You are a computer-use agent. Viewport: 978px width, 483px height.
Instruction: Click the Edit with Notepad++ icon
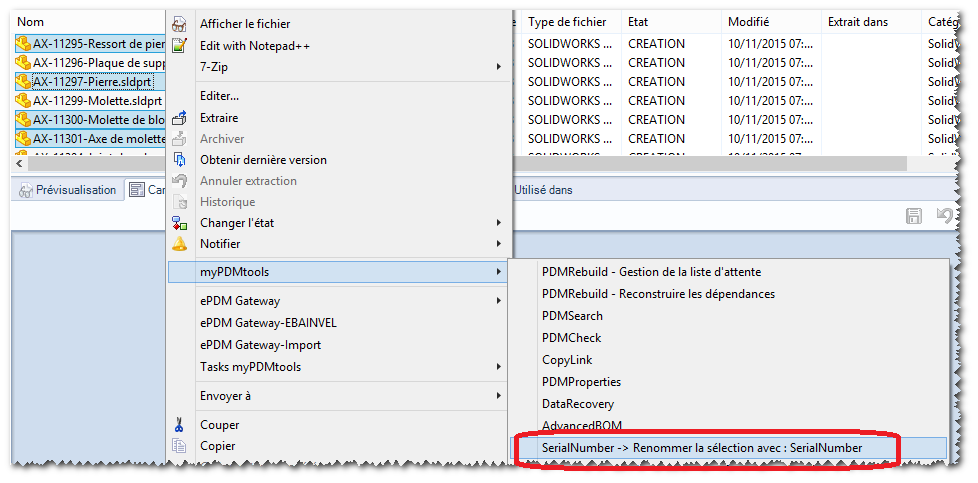179,45
